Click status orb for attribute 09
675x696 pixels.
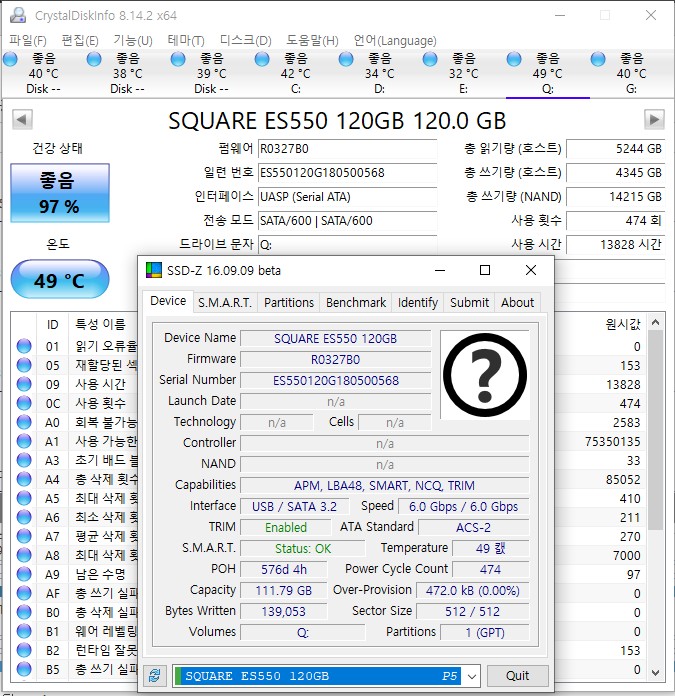coord(24,384)
